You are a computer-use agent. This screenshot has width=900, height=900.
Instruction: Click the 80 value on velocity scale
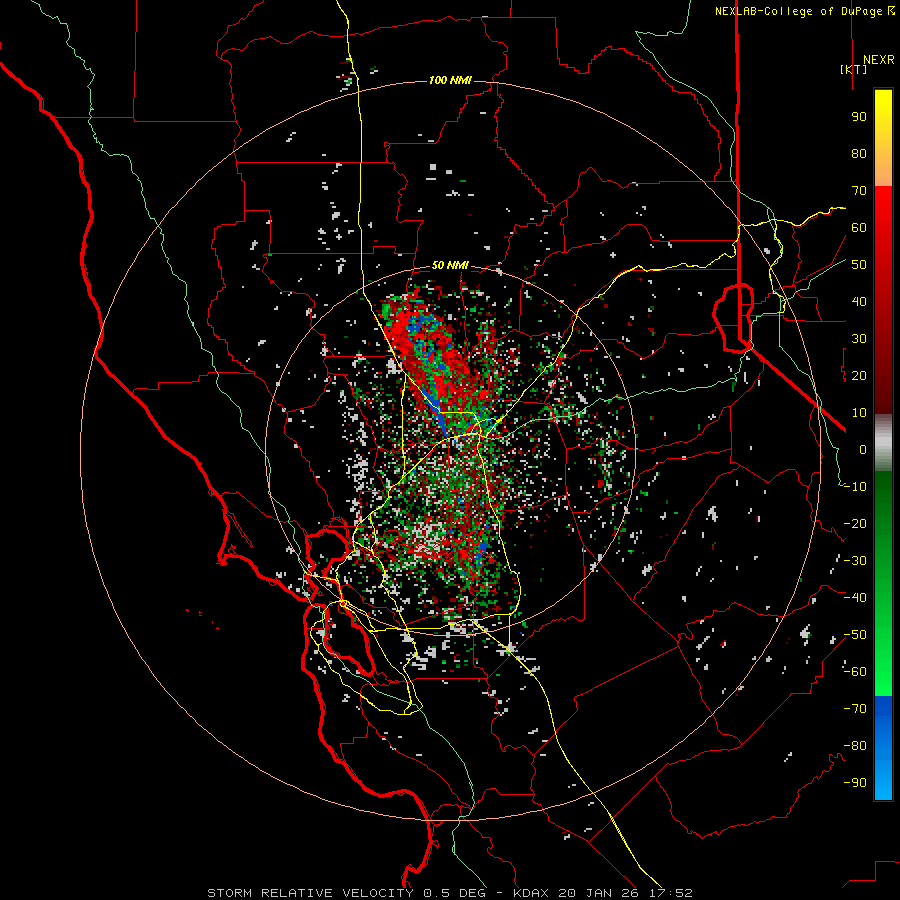click(859, 154)
